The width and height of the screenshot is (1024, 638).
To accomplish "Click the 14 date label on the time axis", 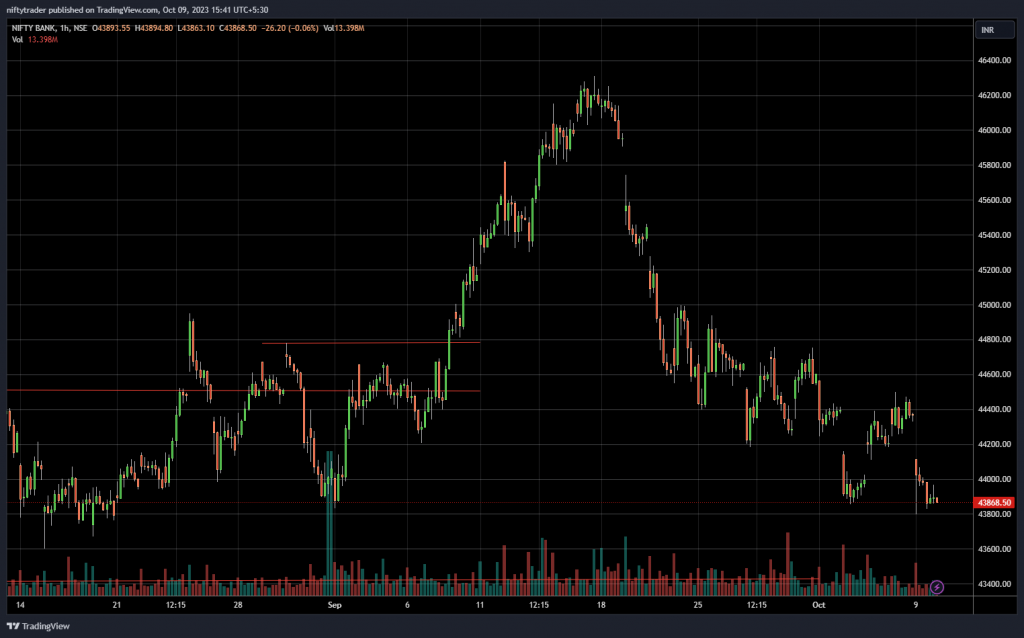I will pos(20,605).
